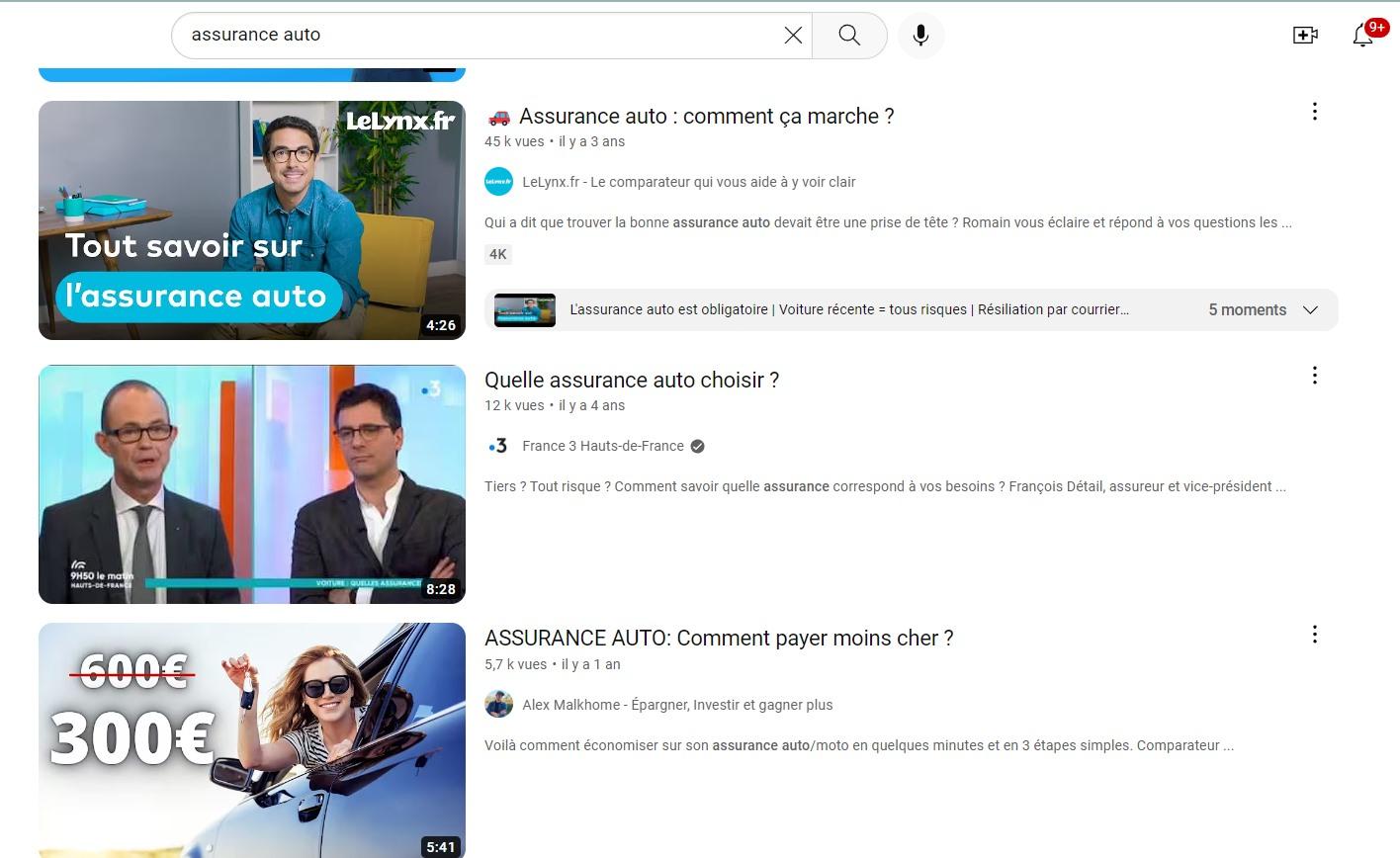Image resolution: width=1400 pixels, height=858 pixels.
Task: Open title 'Assurance auto : comment ça marche ?'
Action: [x=689, y=117]
